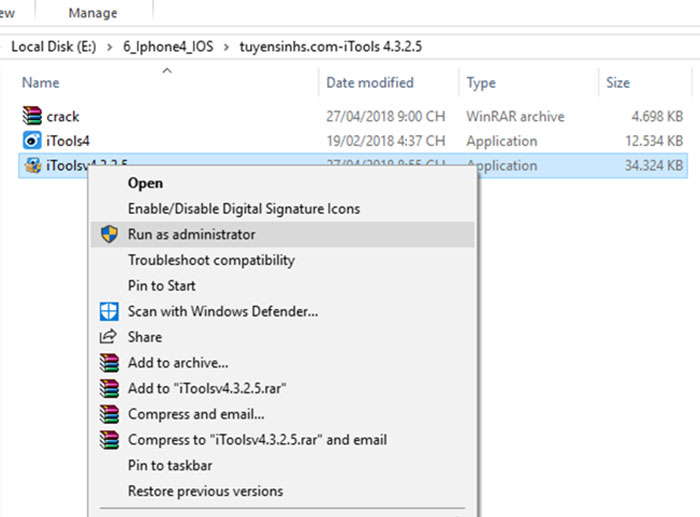
Task: Navigate to Local Disk (E:) in breadcrumb
Action: (x=54, y=46)
